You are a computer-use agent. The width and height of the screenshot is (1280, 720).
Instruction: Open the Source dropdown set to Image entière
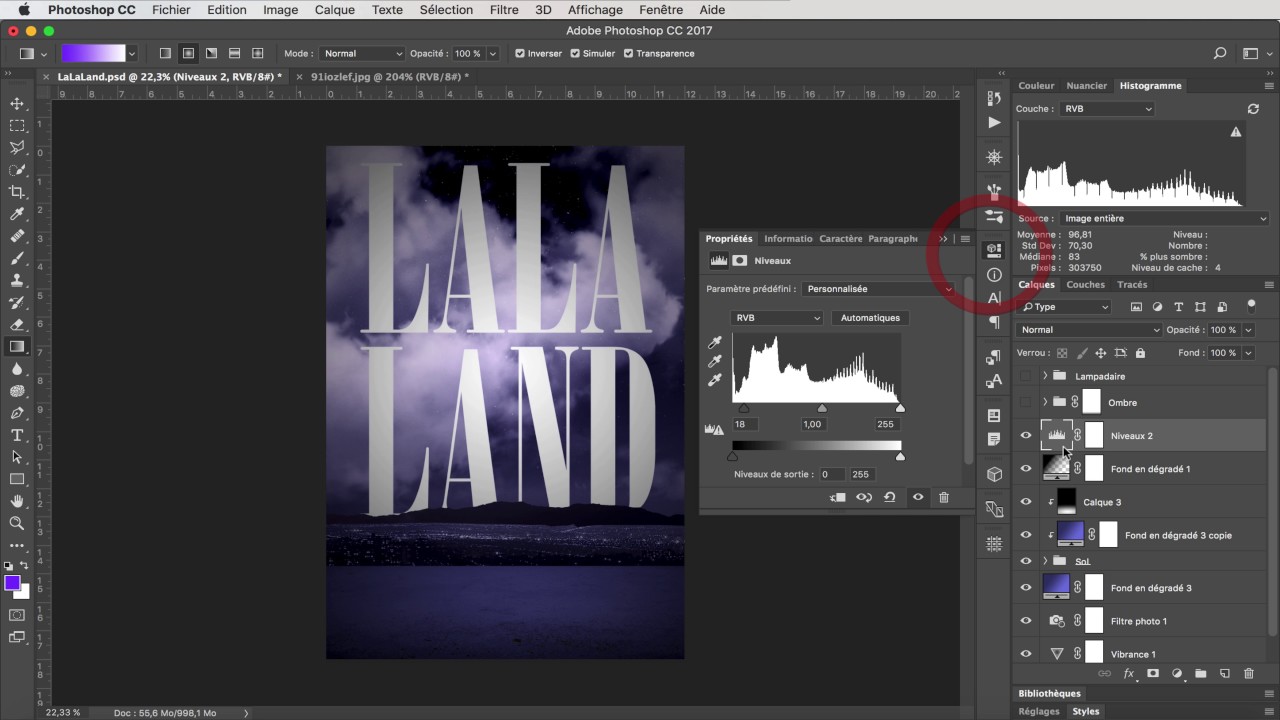1165,218
